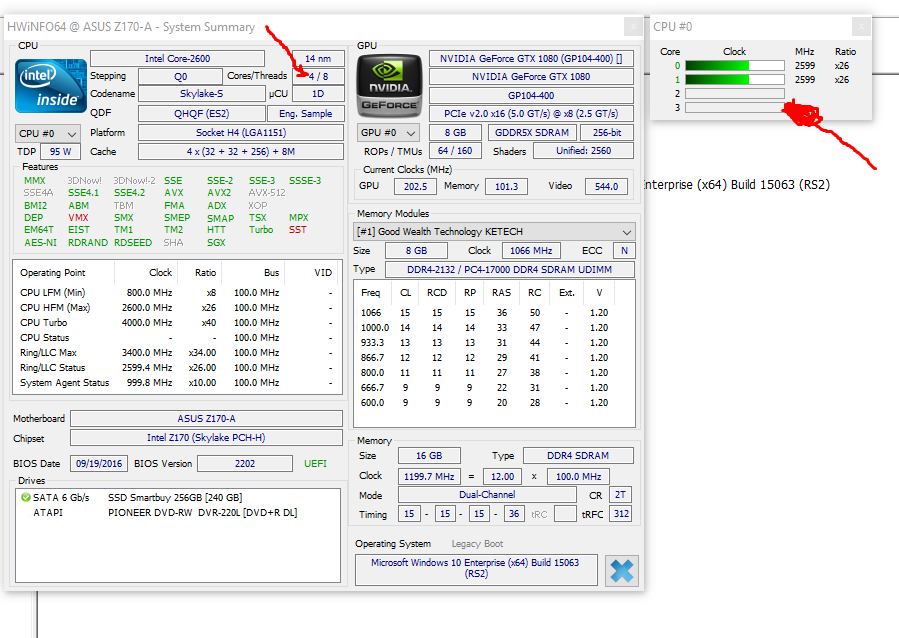Close the CPU #0 window

861,26
